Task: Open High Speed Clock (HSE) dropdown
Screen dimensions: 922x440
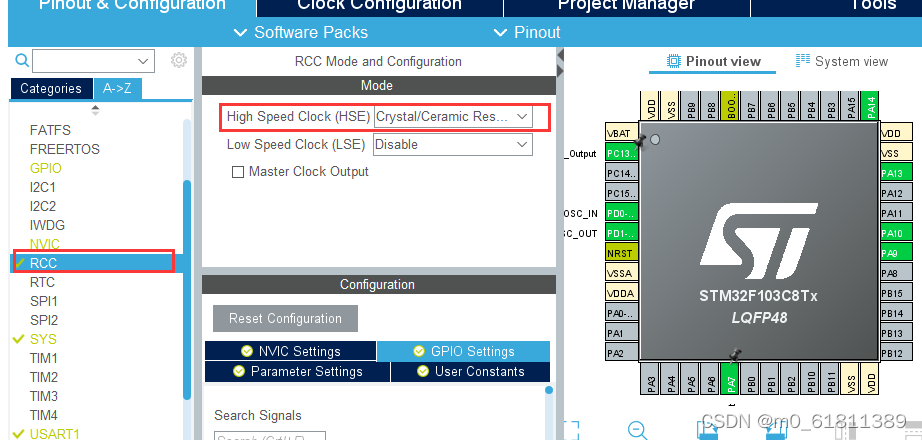Action: [453, 116]
